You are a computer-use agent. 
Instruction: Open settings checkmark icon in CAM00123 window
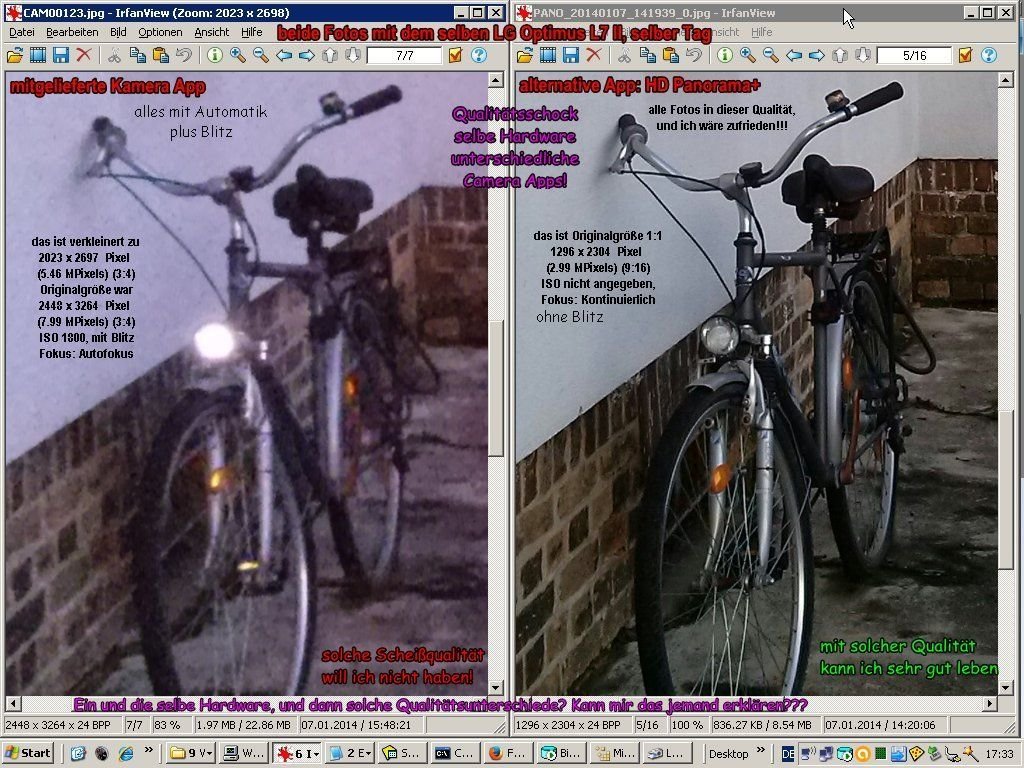(455, 56)
